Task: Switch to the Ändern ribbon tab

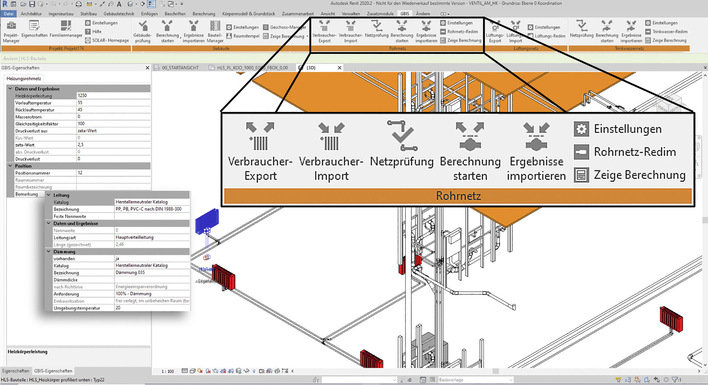Action: click(x=423, y=14)
